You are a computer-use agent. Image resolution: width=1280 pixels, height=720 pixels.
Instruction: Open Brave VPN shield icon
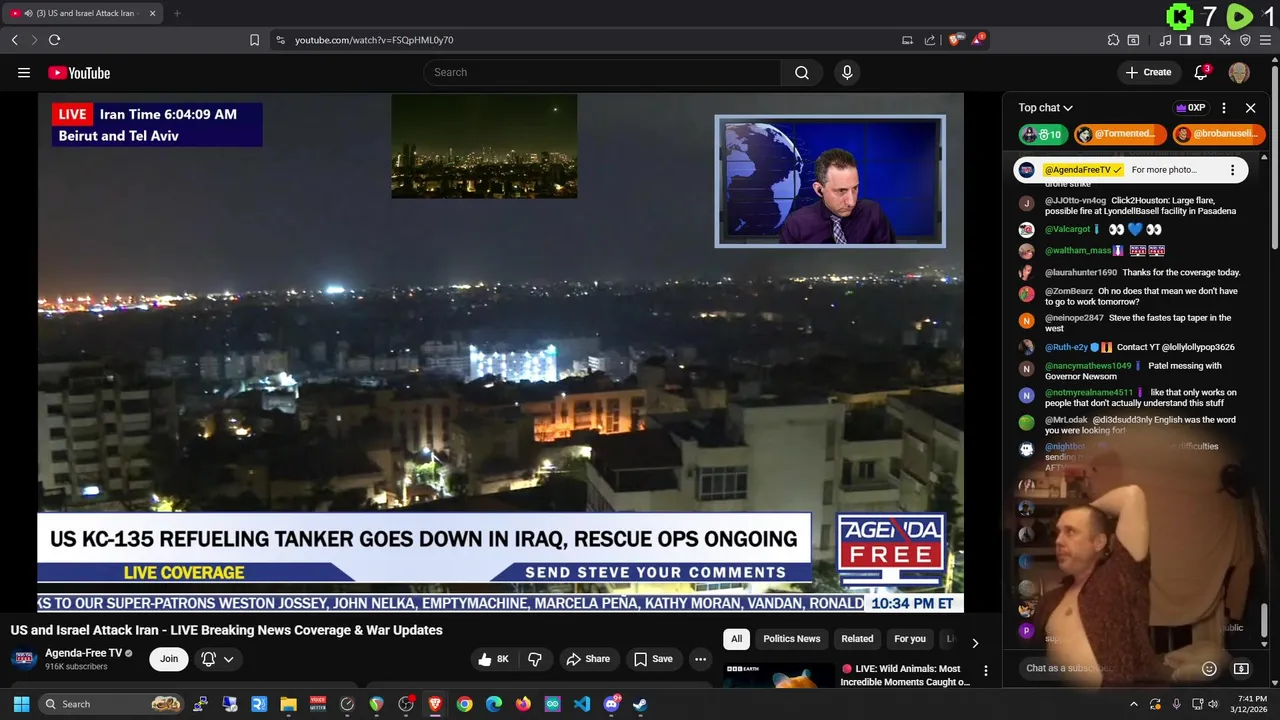pyautogui.click(x=1245, y=40)
